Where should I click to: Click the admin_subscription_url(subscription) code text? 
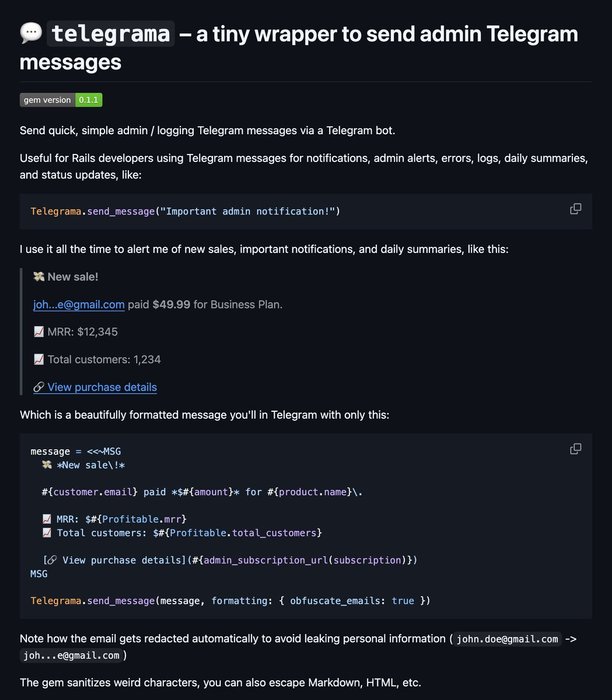(305, 560)
